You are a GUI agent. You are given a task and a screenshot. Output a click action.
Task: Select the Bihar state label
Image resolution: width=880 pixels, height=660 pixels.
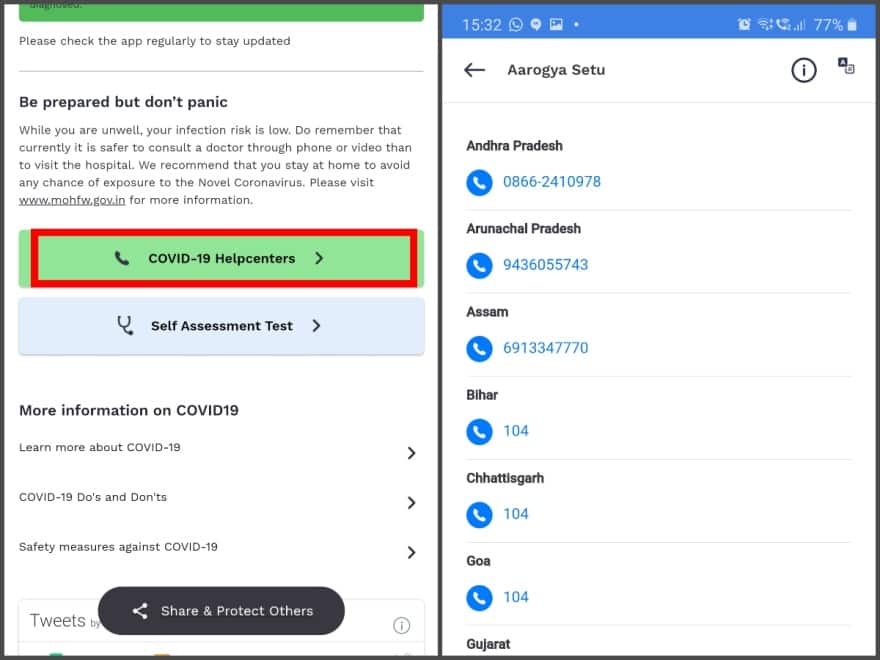tap(482, 395)
